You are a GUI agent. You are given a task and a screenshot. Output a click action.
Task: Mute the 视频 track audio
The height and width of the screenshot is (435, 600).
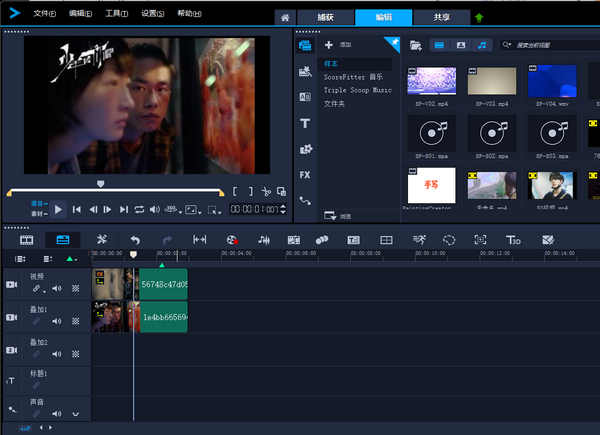(x=57, y=289)
